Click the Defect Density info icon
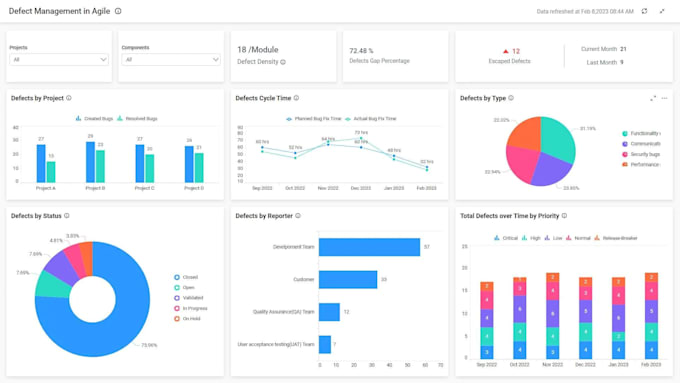 pyautogui.click(x=283, y=62)
